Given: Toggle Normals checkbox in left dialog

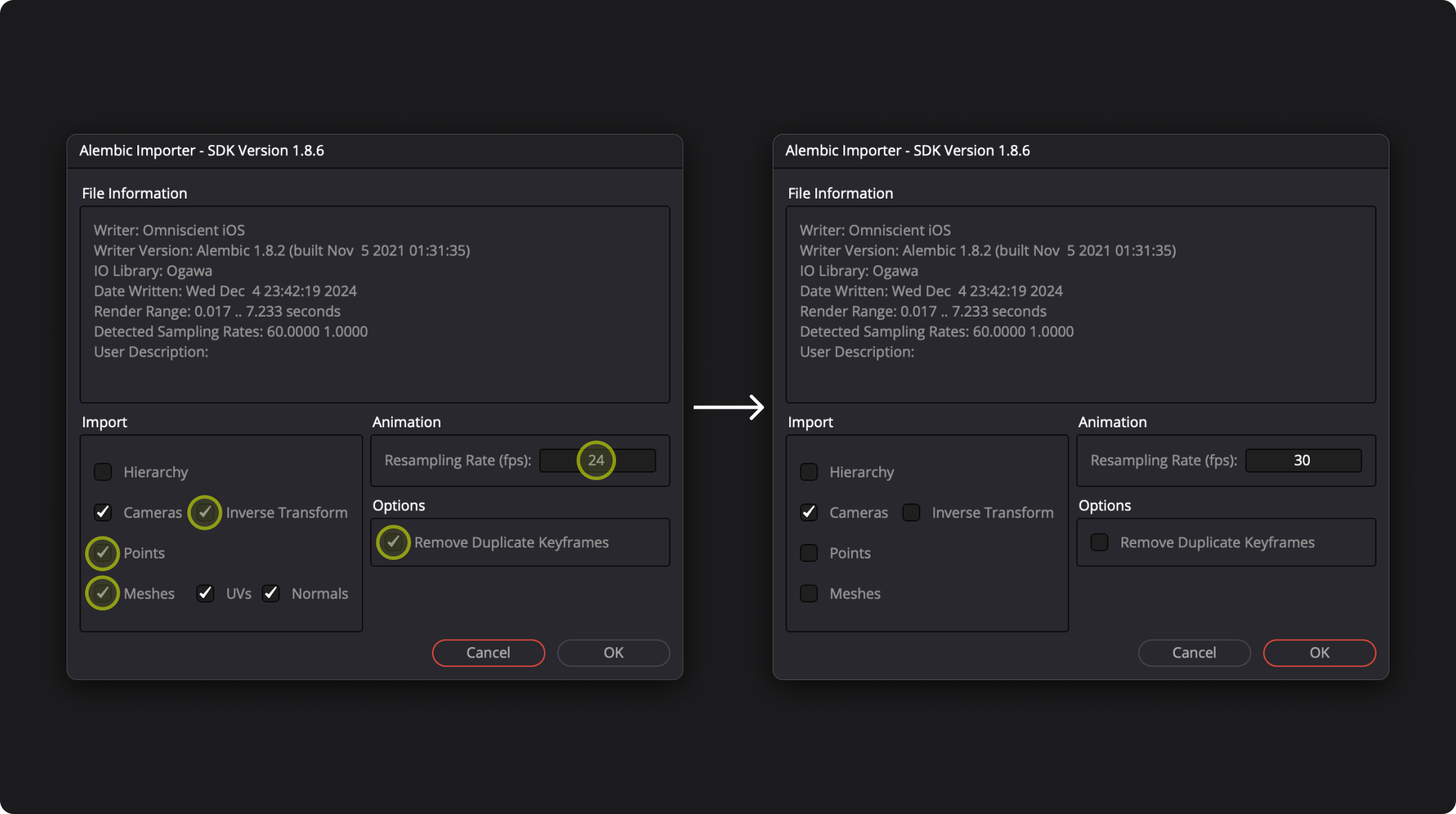Looking at the screenshot, I should [271, 593].
